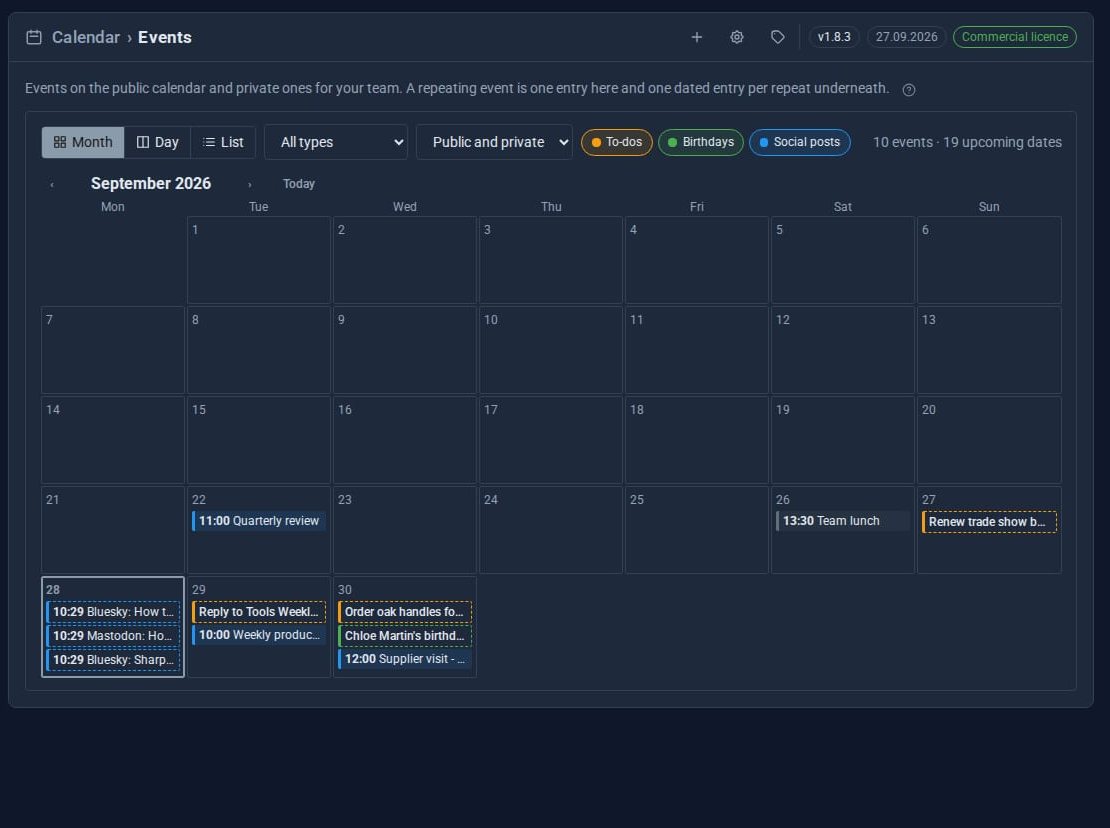Open the 12:00 Supplier visit event
1110x828 pixels.
click(405, 659)
